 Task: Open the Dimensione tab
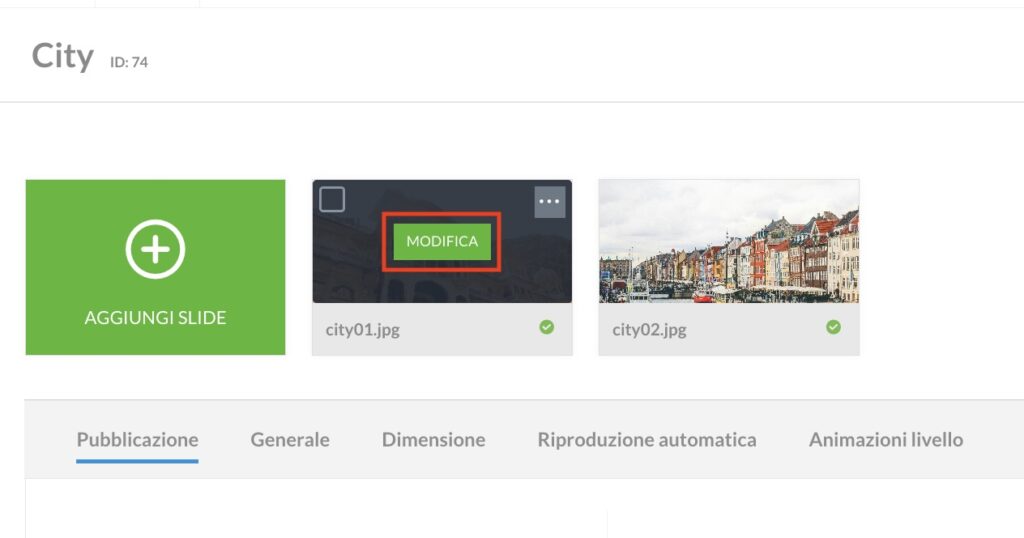tap(434, 439)
